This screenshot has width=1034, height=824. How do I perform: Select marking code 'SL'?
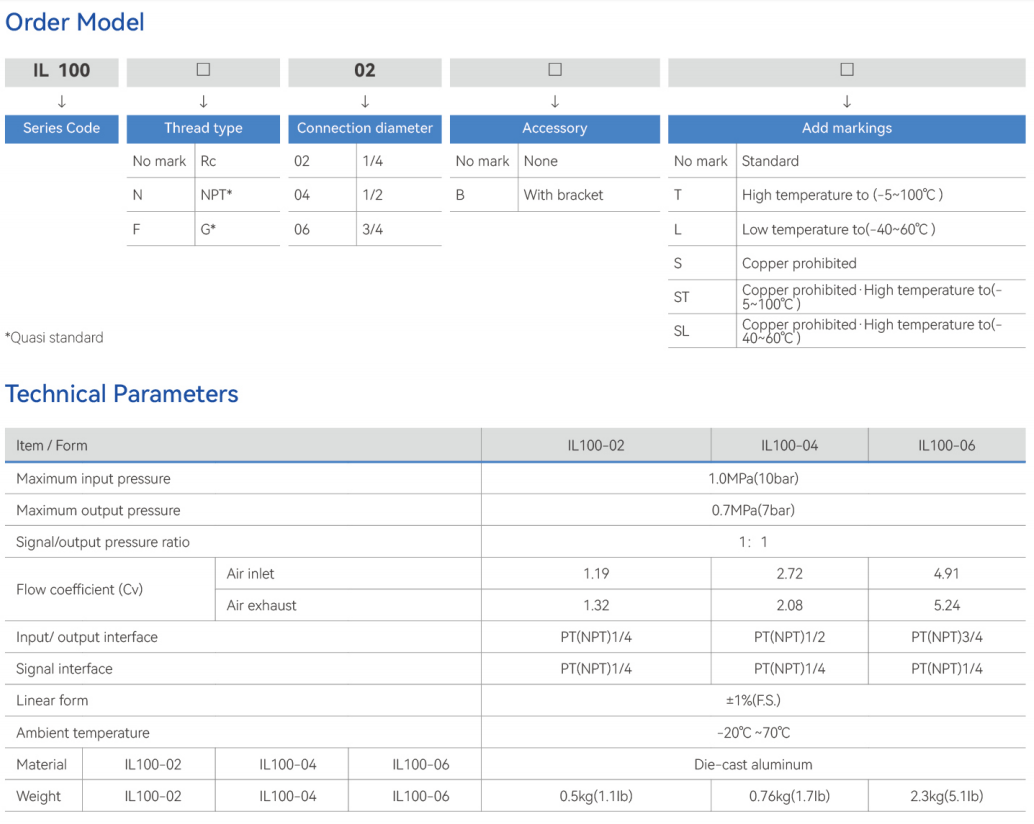tap(681, 331)
